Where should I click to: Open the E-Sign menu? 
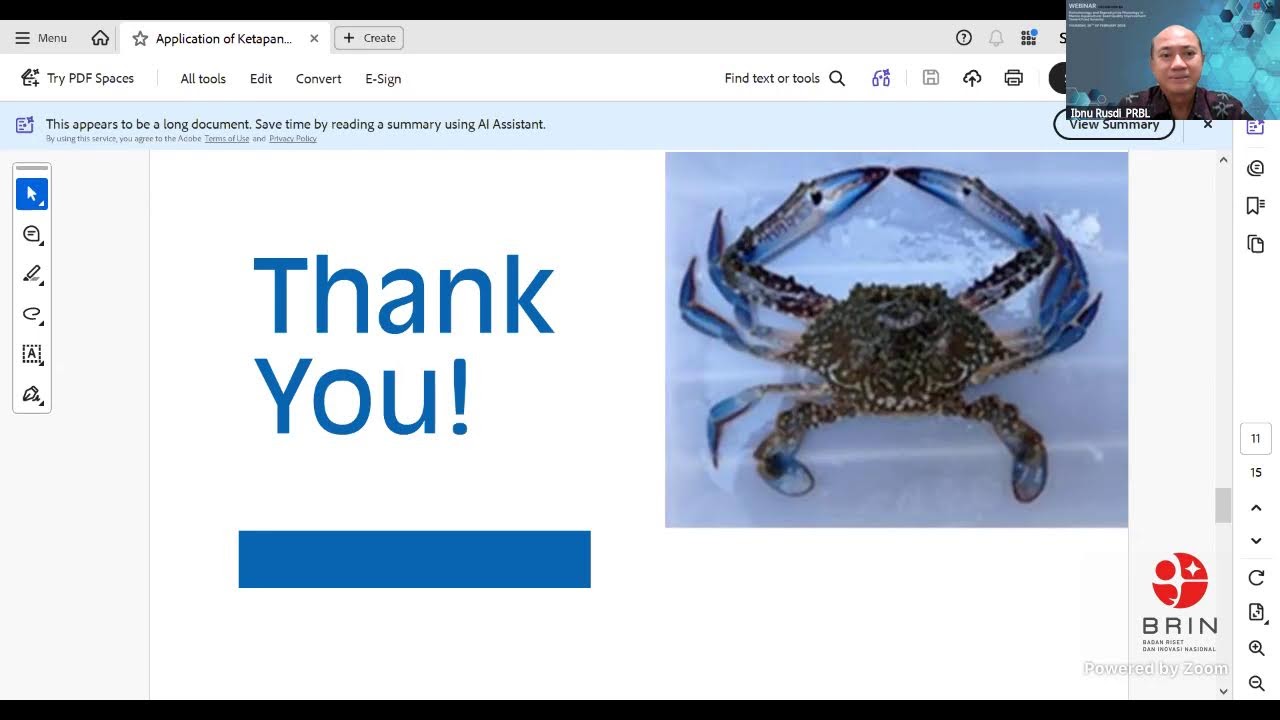click(383, 78)
